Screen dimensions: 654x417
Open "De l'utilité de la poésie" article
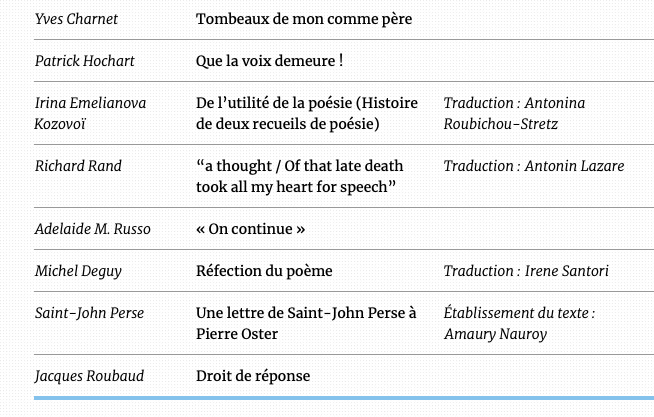pos(307,113)
